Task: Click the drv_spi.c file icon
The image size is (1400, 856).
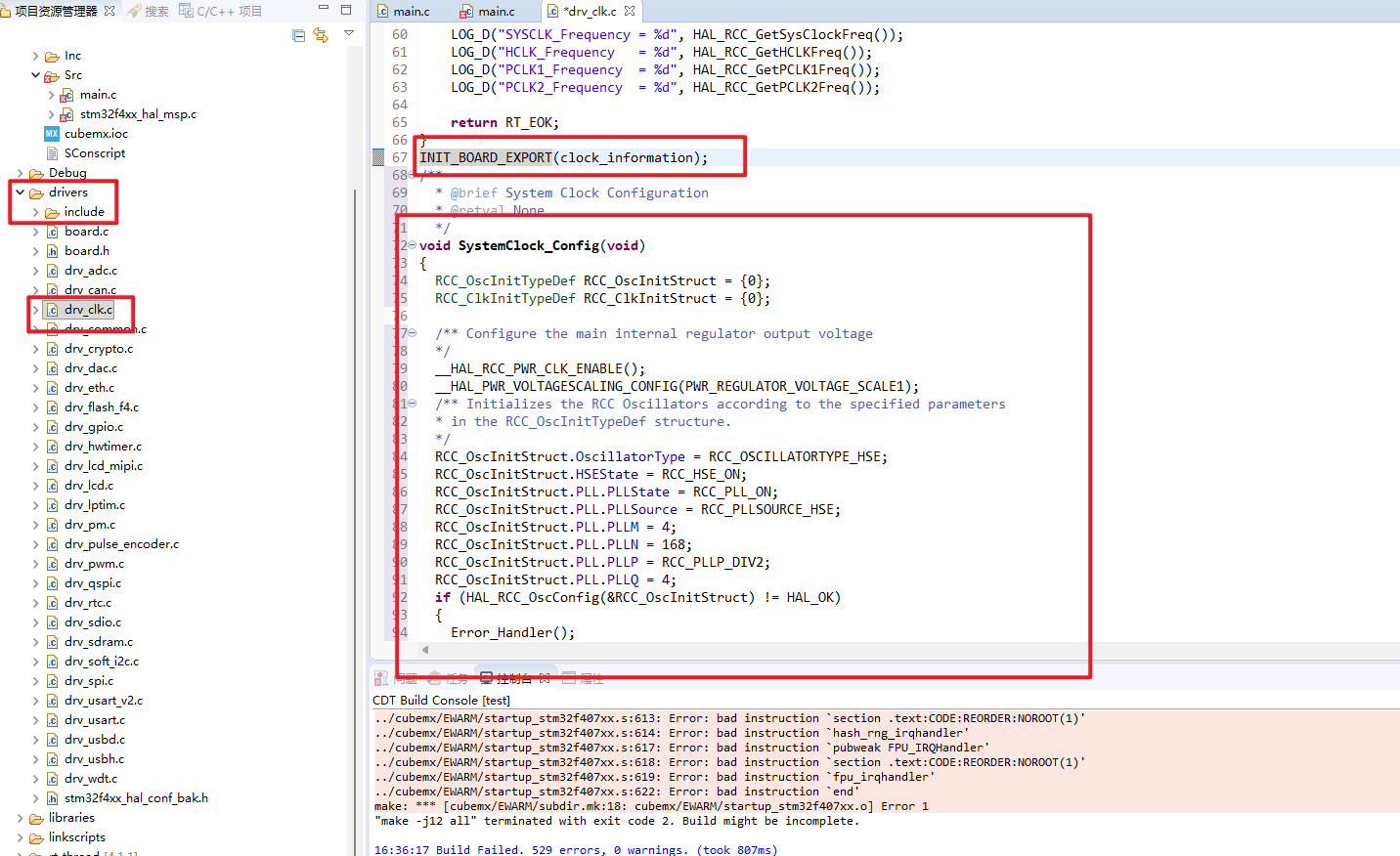Action: (52, 681)
